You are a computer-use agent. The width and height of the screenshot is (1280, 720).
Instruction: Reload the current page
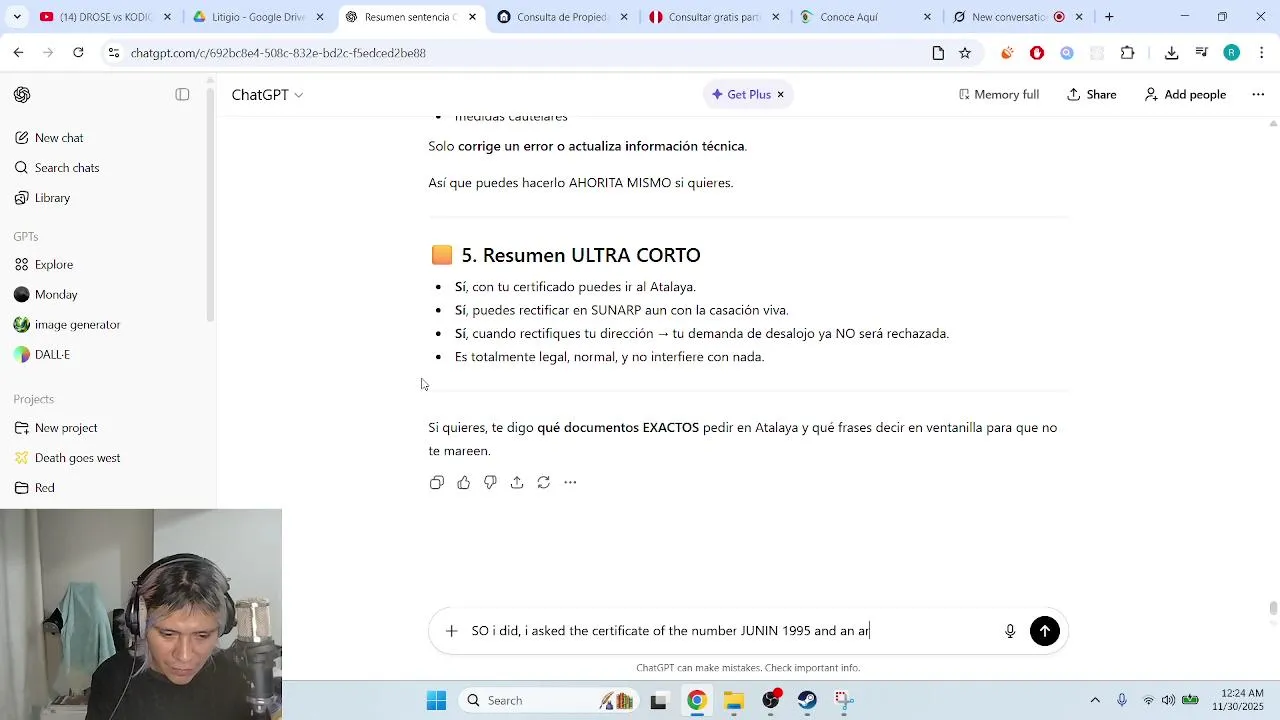pyautogui.click(x=78, y=53)
